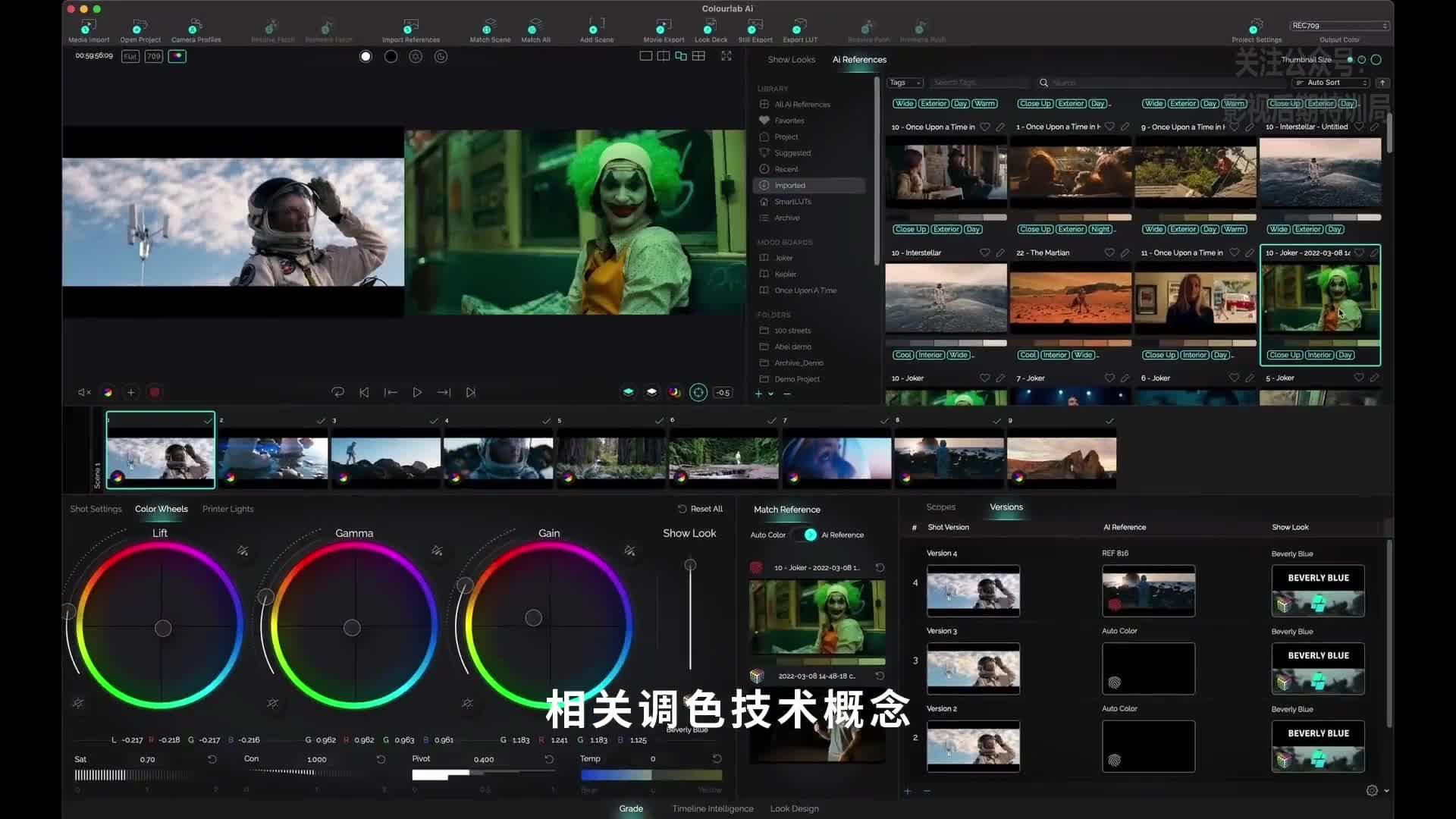The image size is (1456, 819).
Task: Click the fullscreen viewer icon
Action: [726, 56]
